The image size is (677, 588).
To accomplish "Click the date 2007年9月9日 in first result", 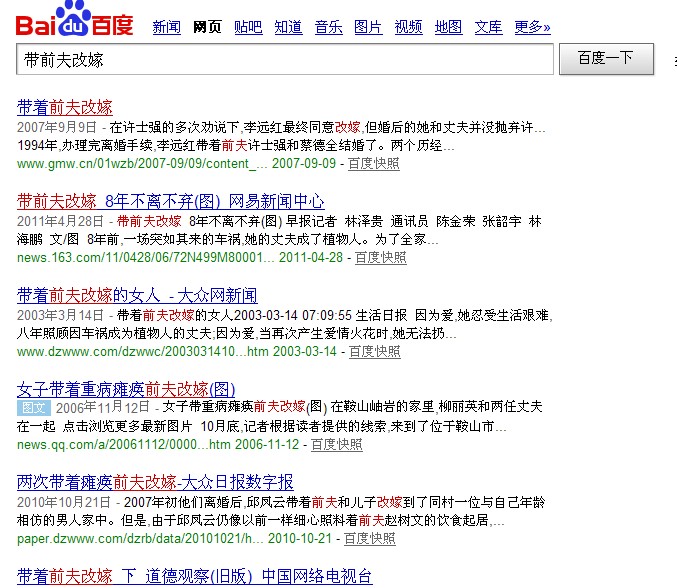I will point(57,127).
